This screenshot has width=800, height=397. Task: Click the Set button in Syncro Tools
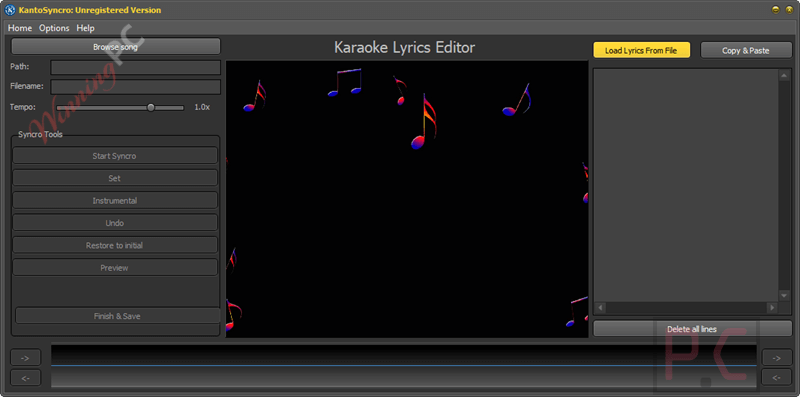pos(115,178)
